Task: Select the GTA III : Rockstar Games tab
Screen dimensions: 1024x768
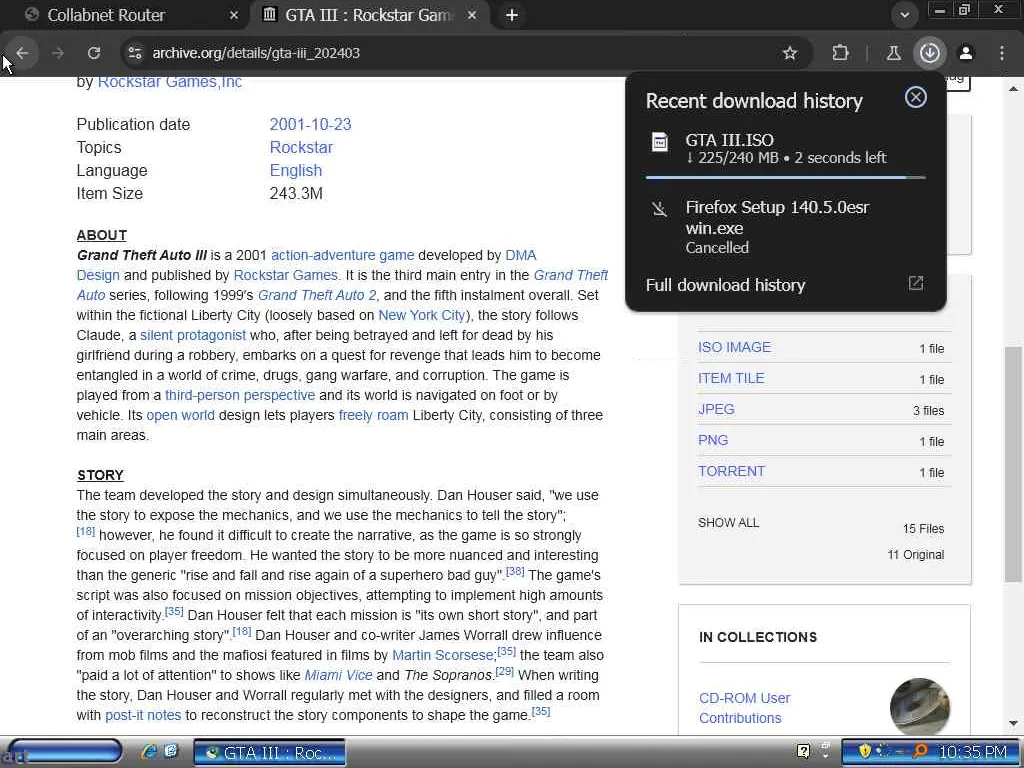Action: click(x=369, y=15)
